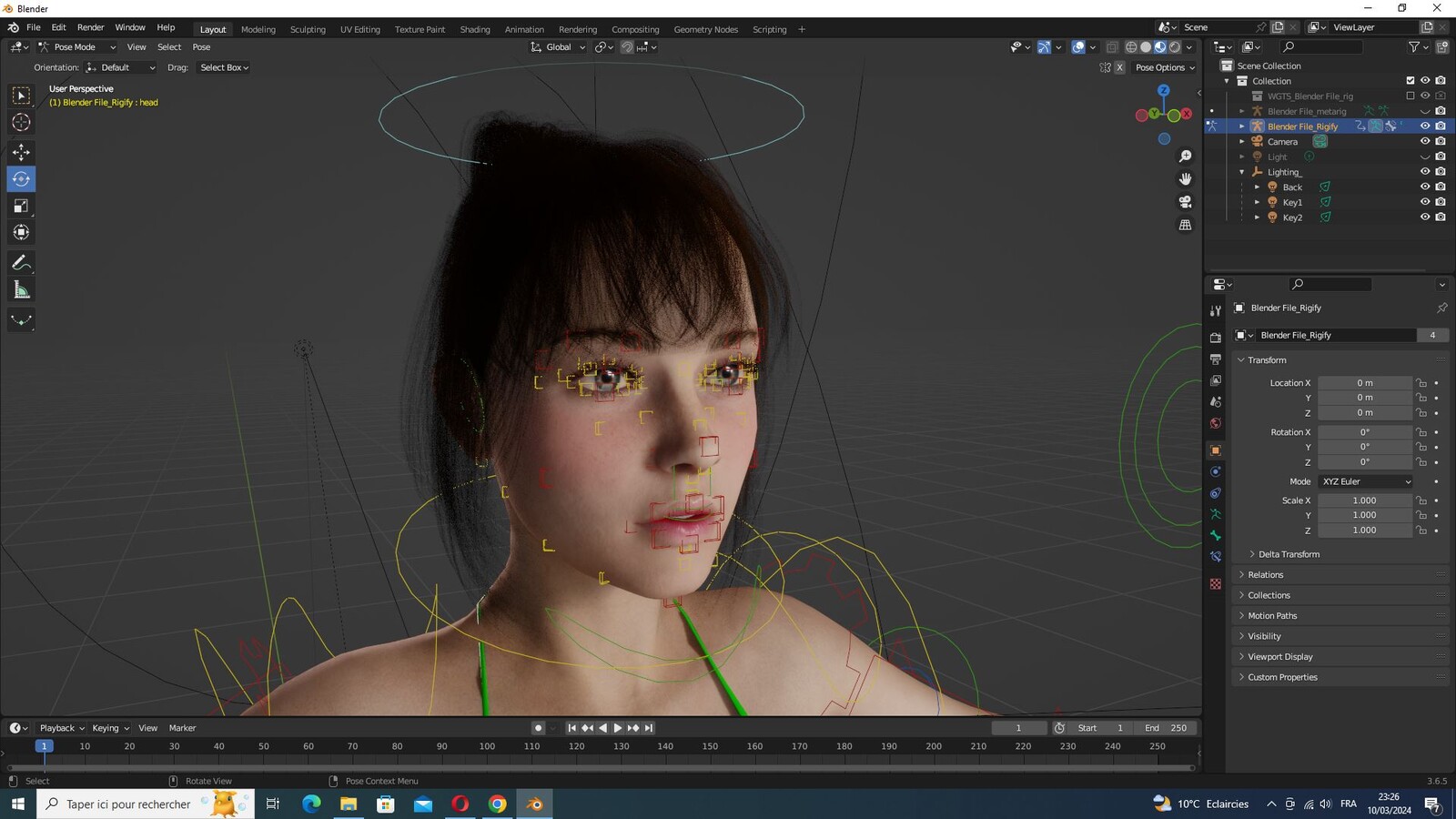Open the Render menu
The width and height of the screenshot is (1456, 819).
click(x=90, y=27)
